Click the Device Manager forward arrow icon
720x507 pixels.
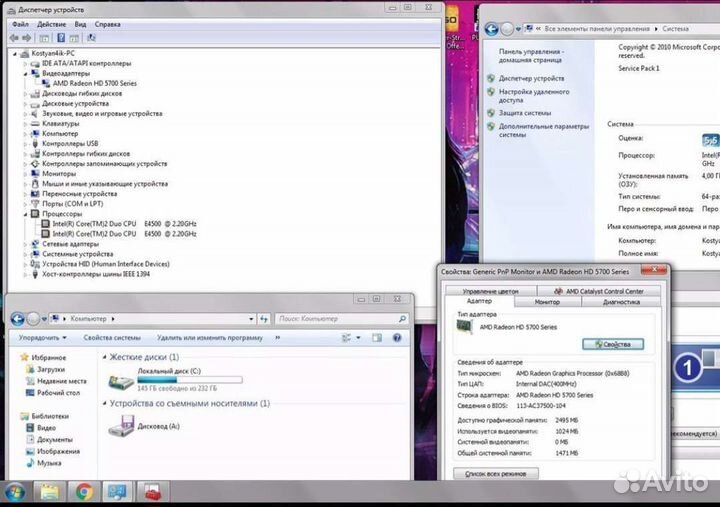pyautogui.click(x=27, y=38)
